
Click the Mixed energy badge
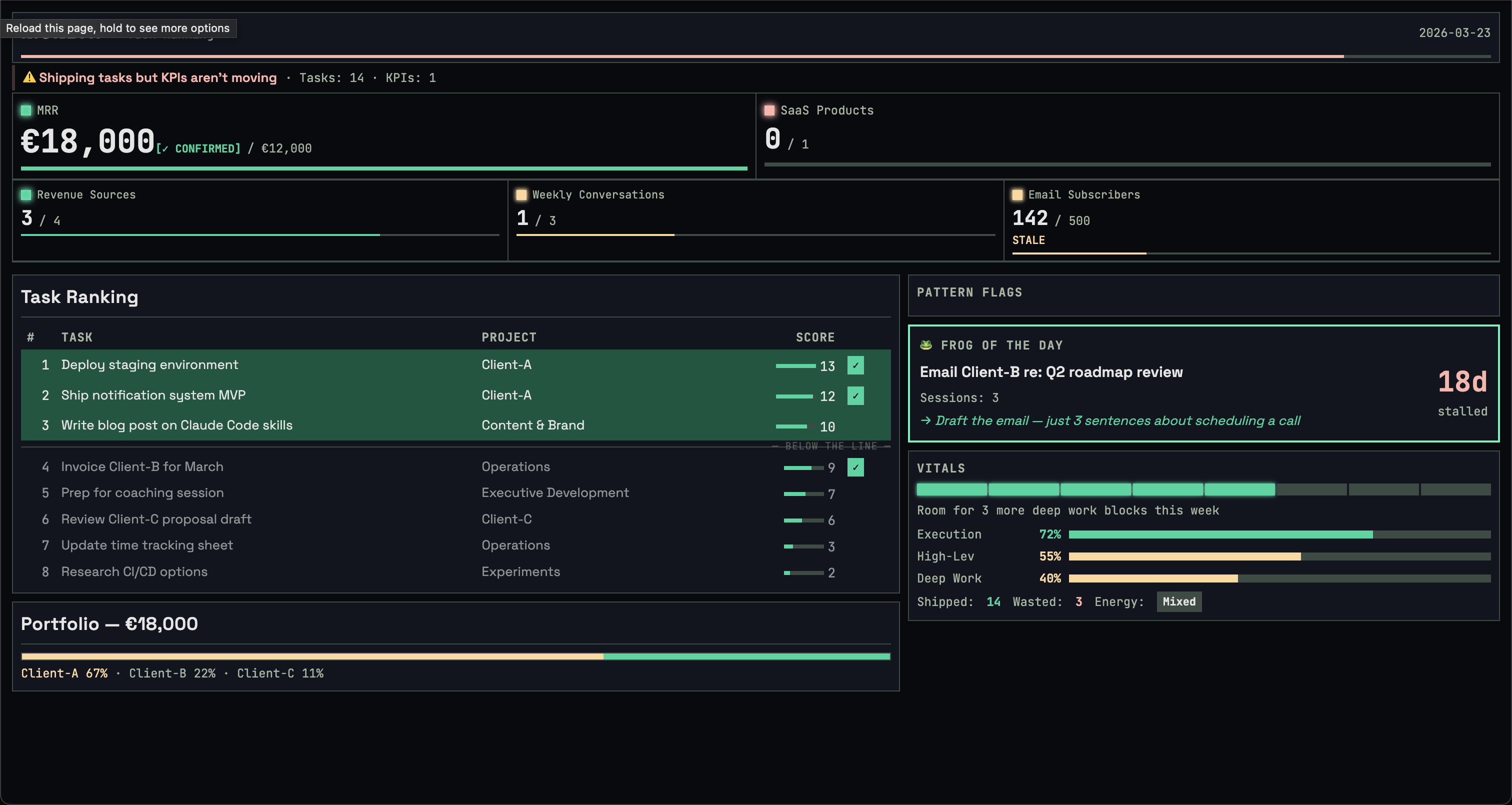pos(1178,601)
